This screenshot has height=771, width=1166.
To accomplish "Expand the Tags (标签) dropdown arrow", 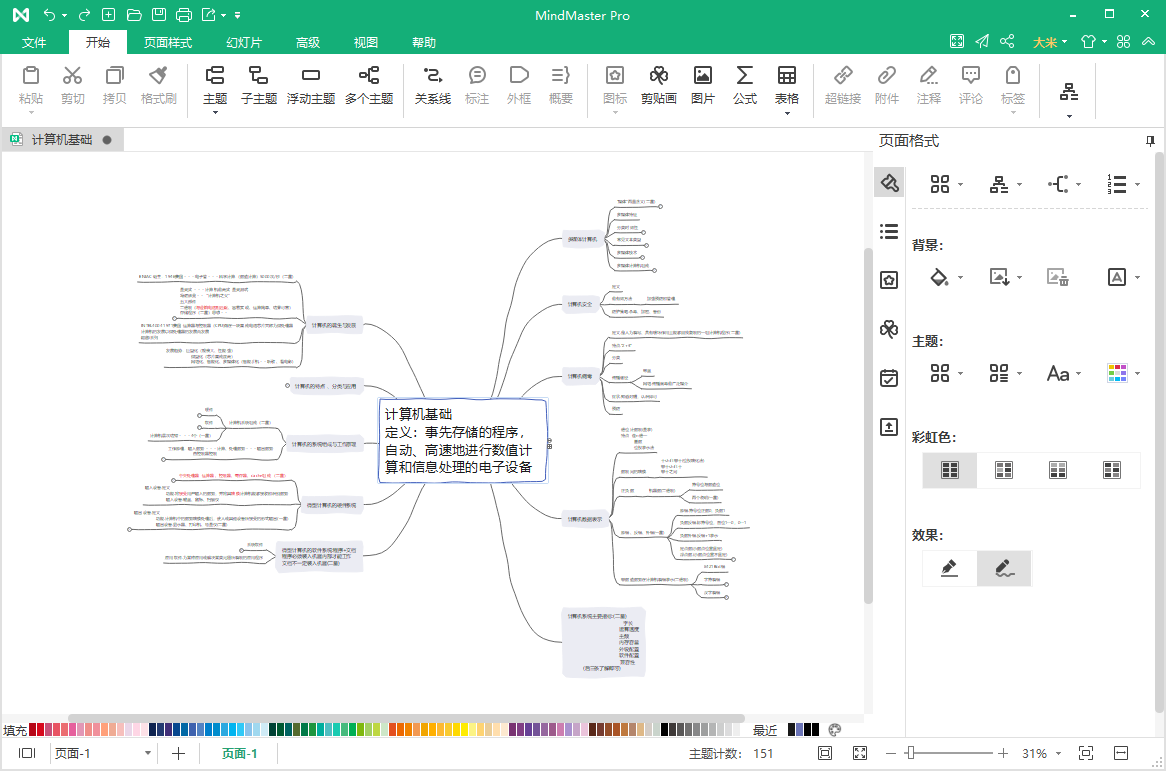I will [1013, 112].
